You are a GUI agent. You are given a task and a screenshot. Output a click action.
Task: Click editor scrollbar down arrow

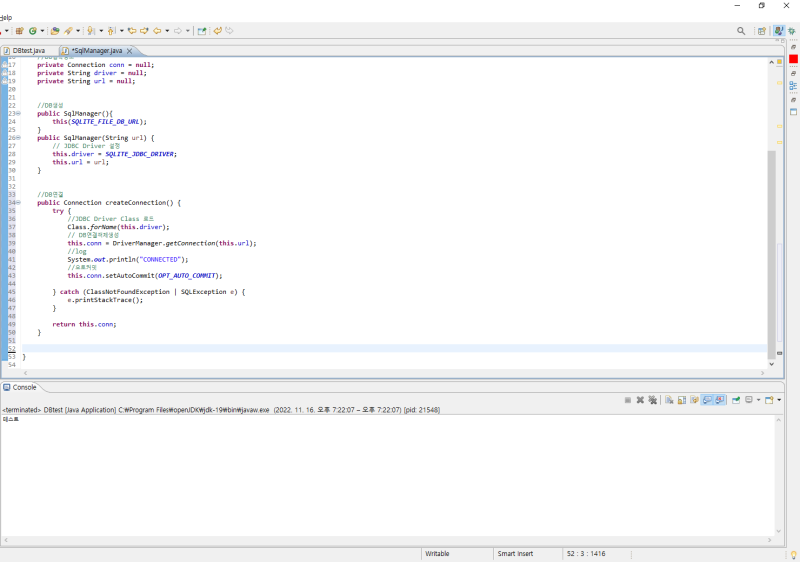pyautogui.click(x=771, y=364)
